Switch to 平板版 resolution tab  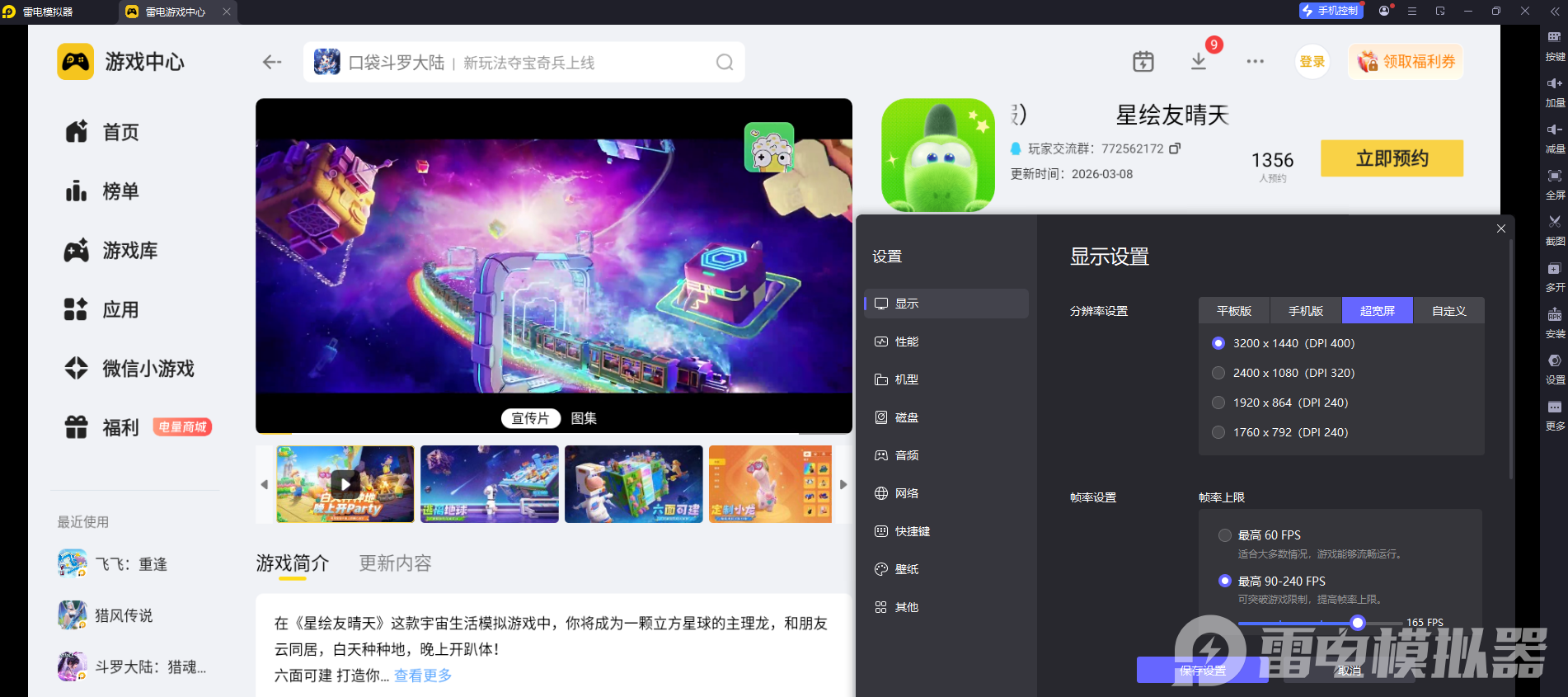click(1234, 311)
